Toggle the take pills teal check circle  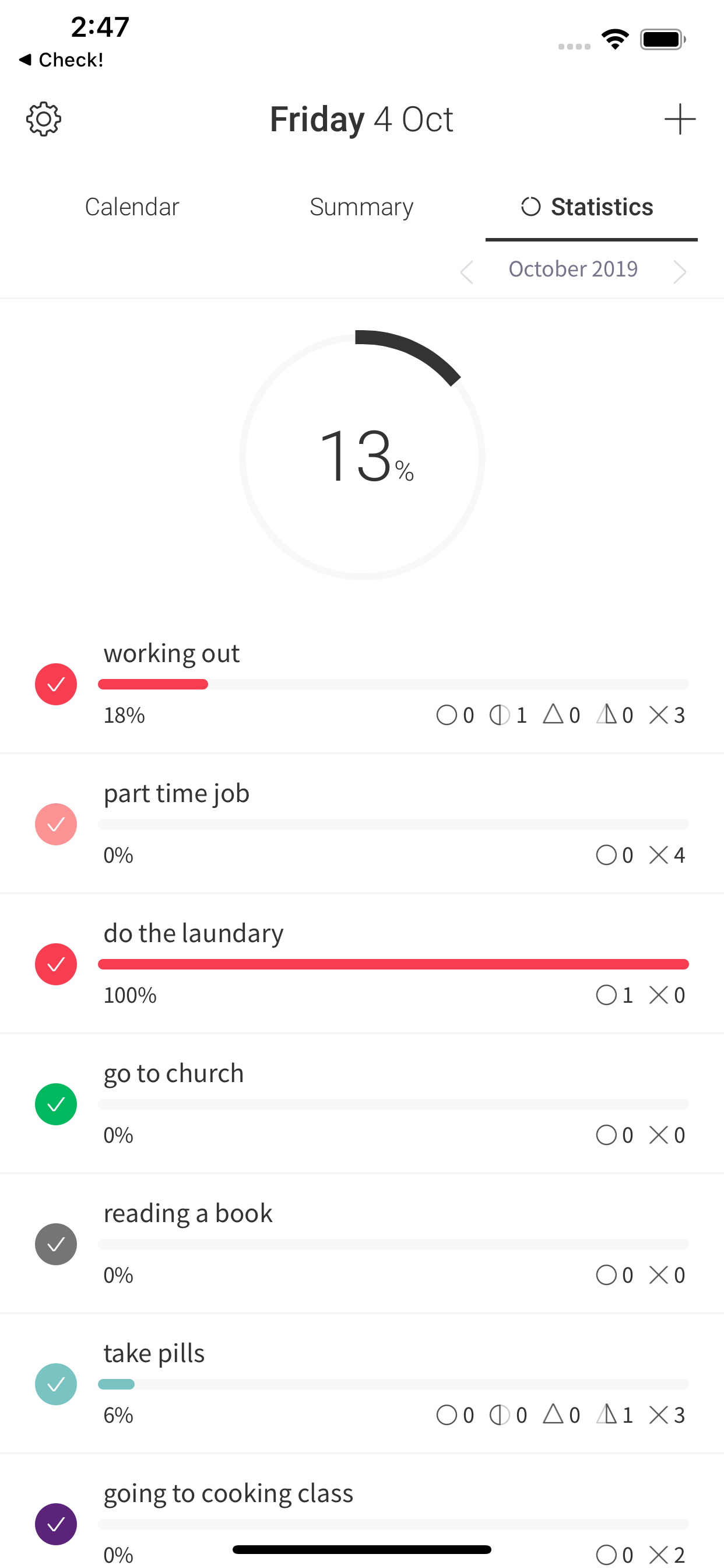tap(56, 1384)
